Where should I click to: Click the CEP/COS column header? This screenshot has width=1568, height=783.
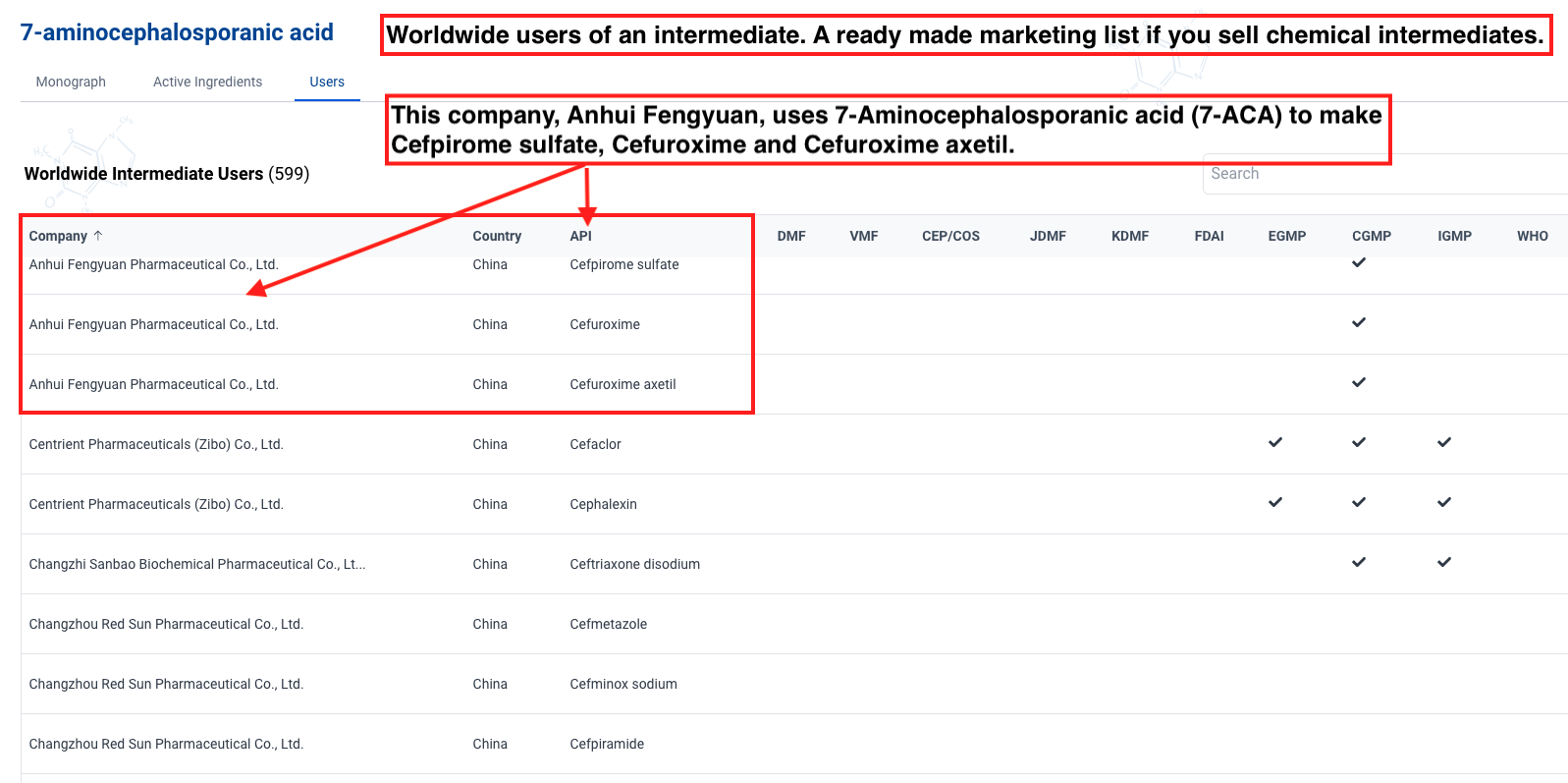coord(950,236)
